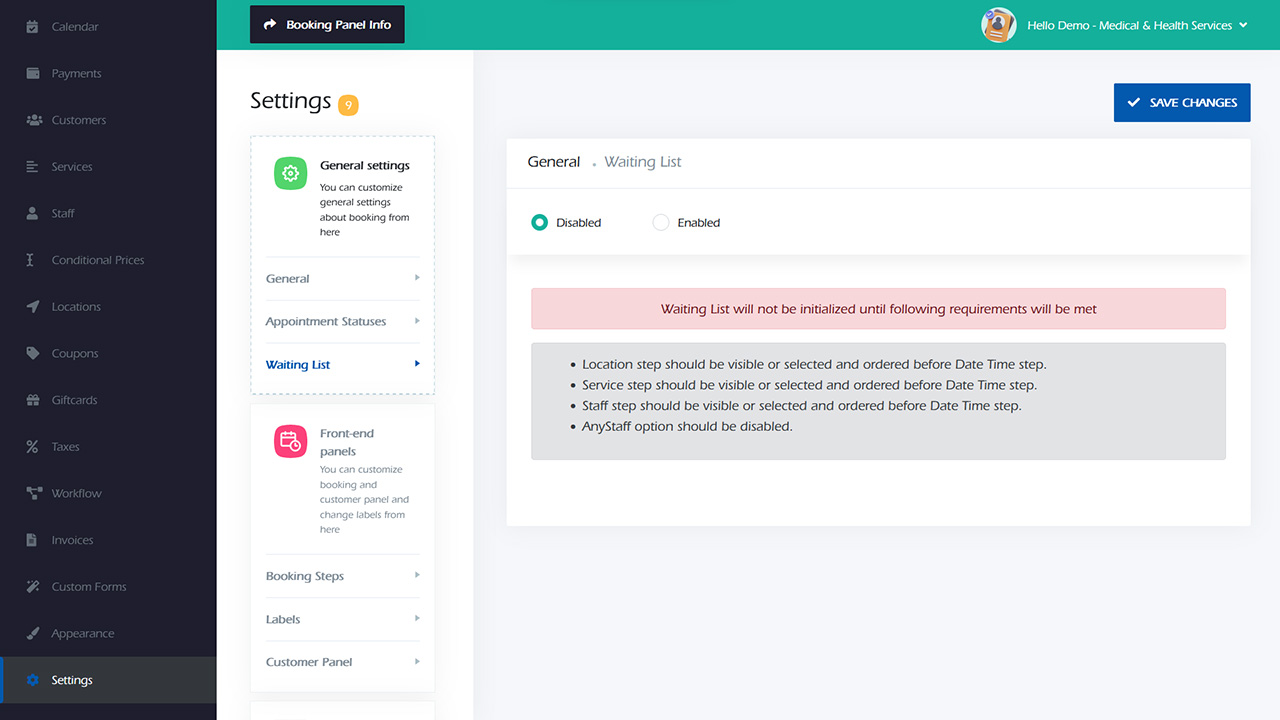Expand the Appointment Statuses submenu arrow
The image size is (1280, 720).
417,321
